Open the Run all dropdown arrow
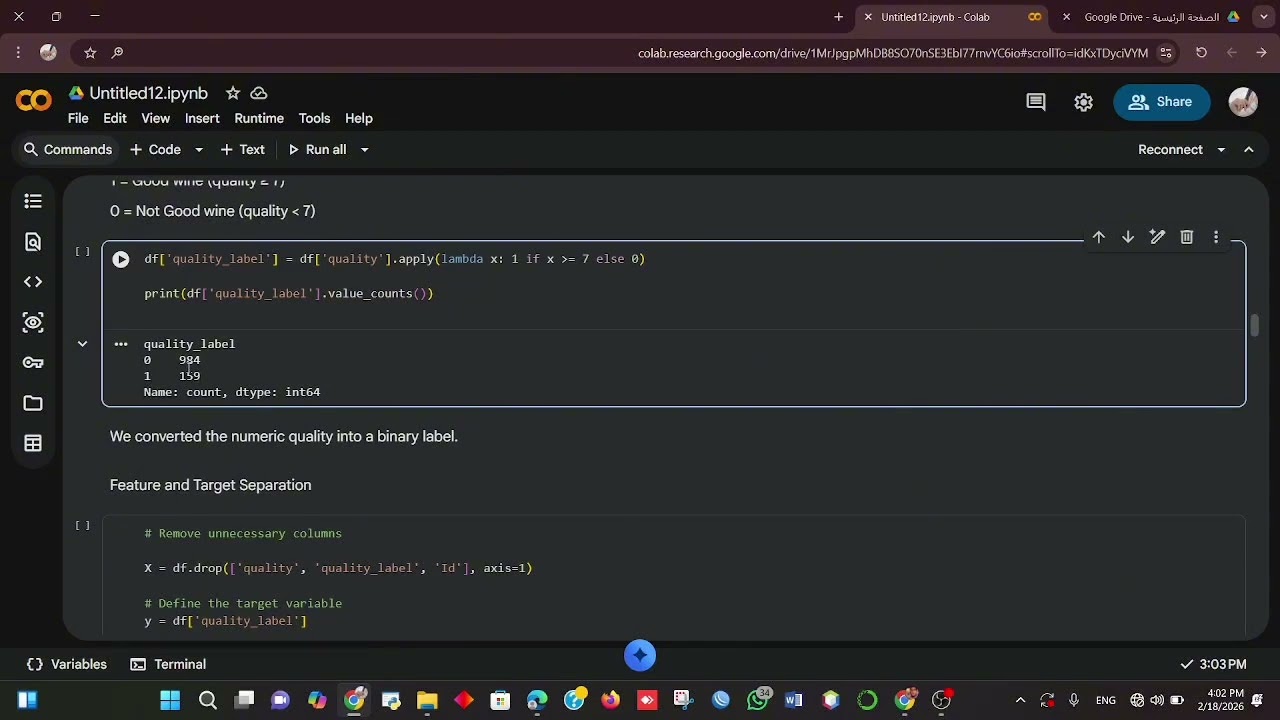 364,150
